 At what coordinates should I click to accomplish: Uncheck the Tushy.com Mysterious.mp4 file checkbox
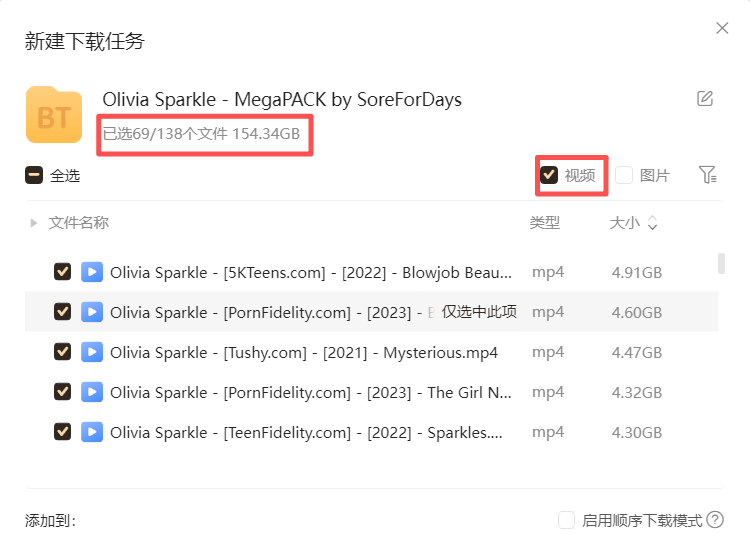(63, 352)
